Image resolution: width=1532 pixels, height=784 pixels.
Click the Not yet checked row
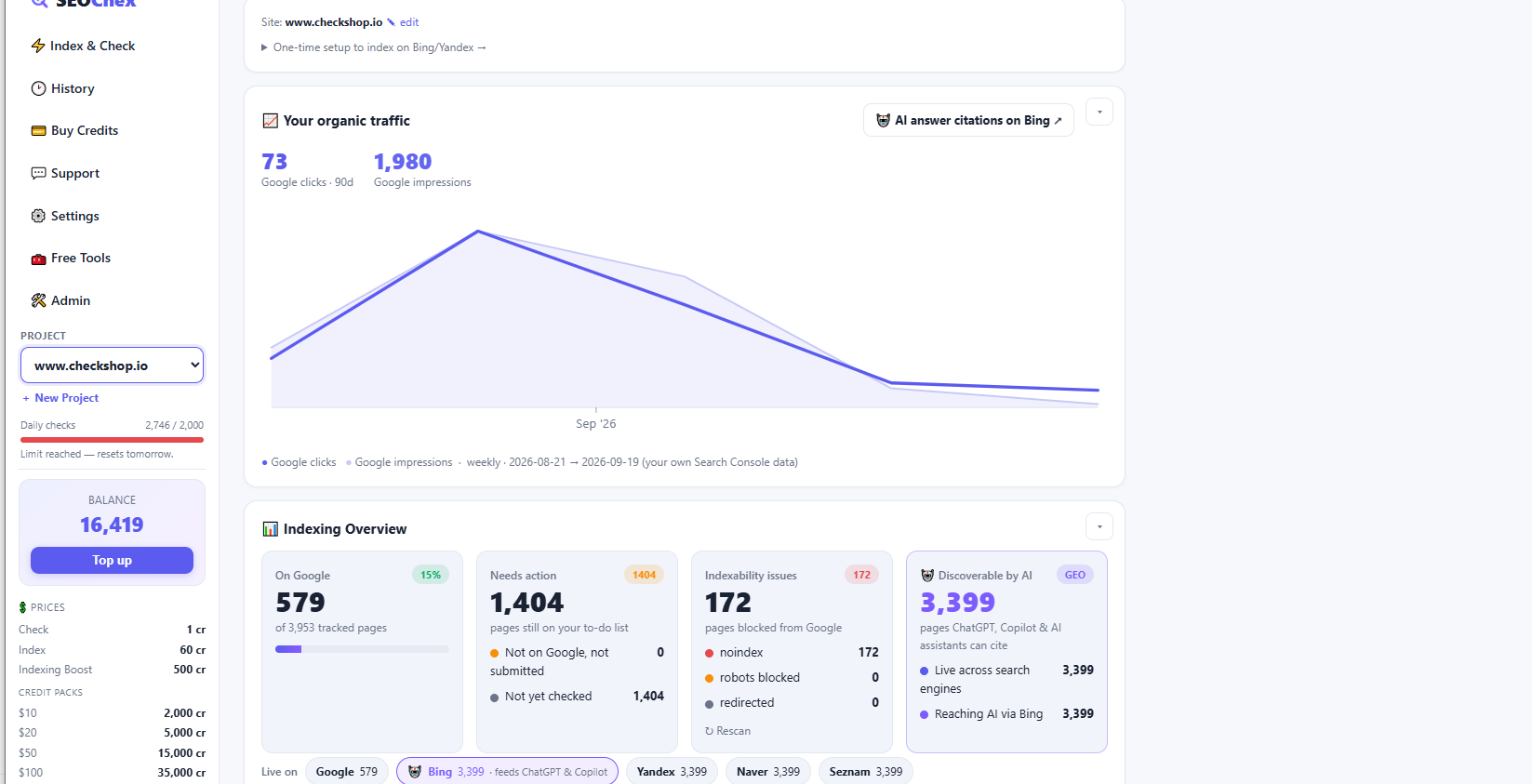click(x=577, y=697)
